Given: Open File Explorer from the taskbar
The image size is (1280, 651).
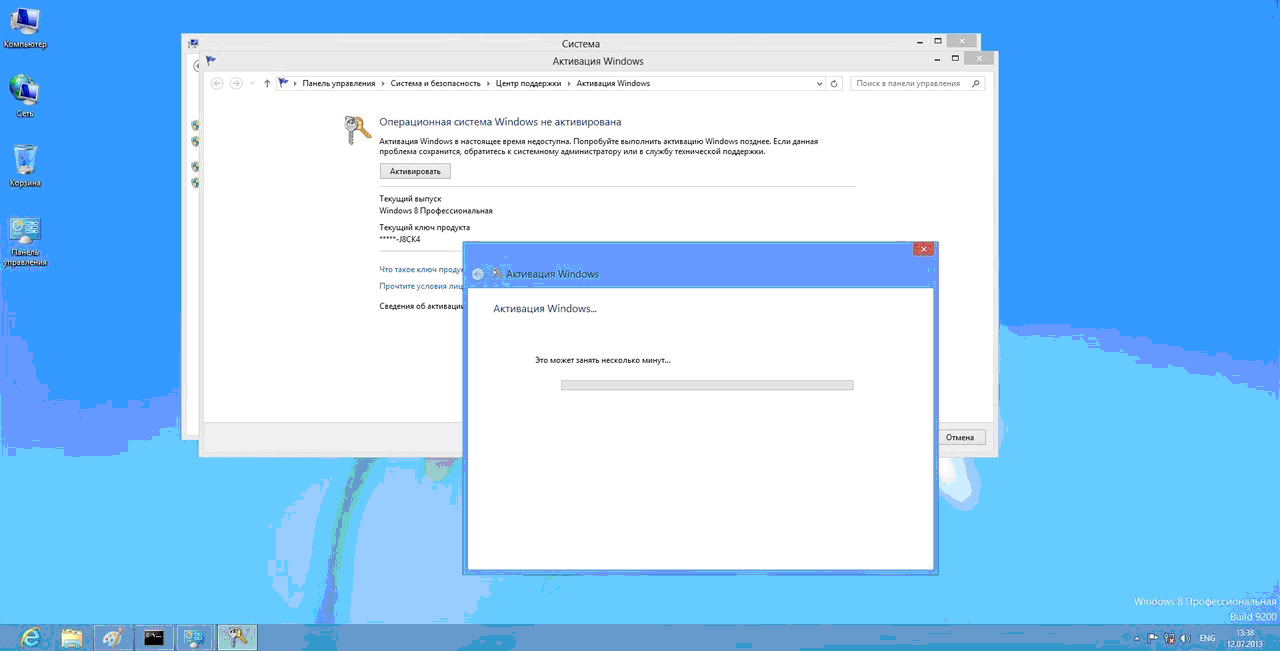Looking at the screenshot, I should [x=71, y=637].
